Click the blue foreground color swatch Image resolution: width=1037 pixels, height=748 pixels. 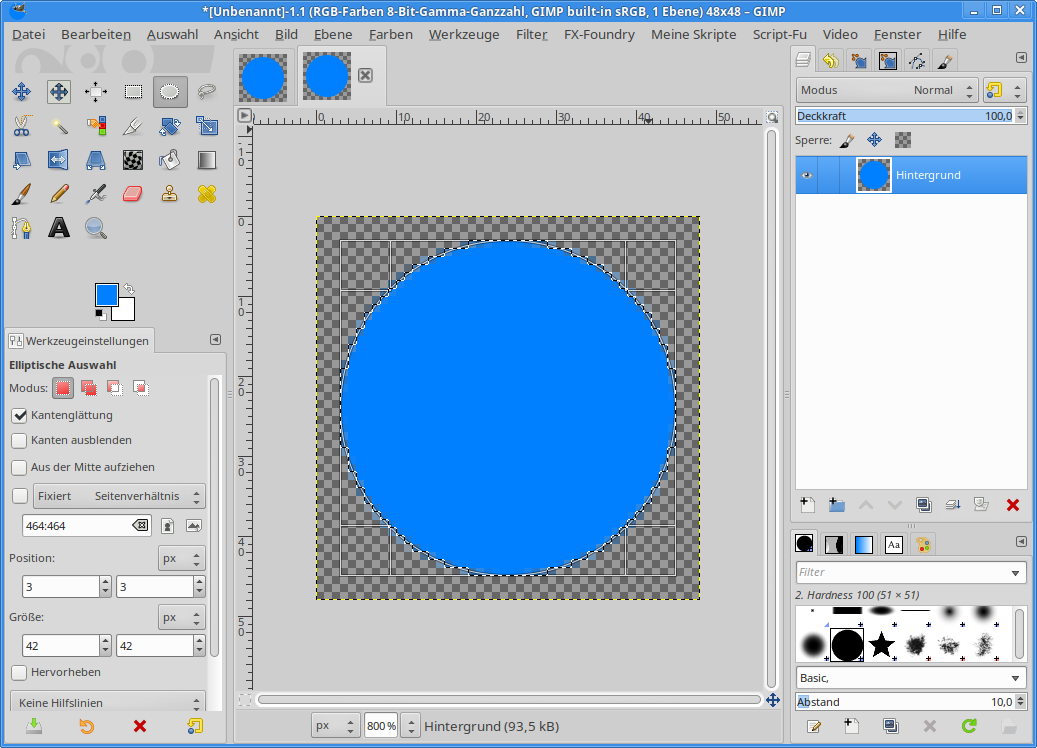[x=106, y=294]
